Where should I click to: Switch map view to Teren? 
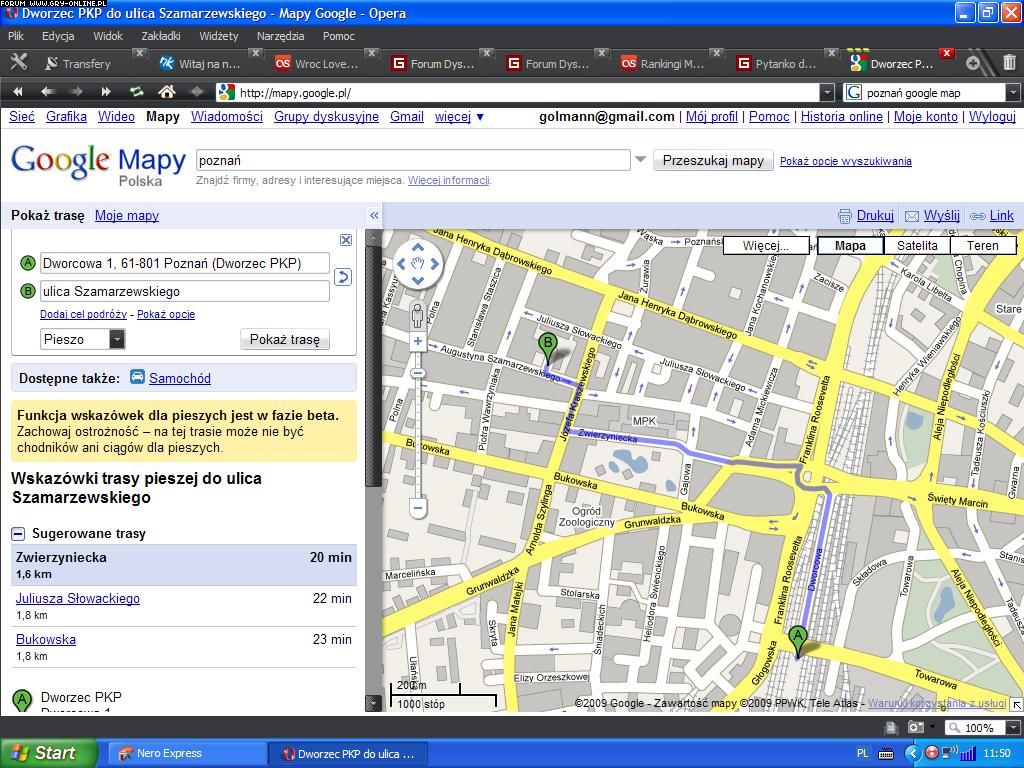tap(983, 246)
